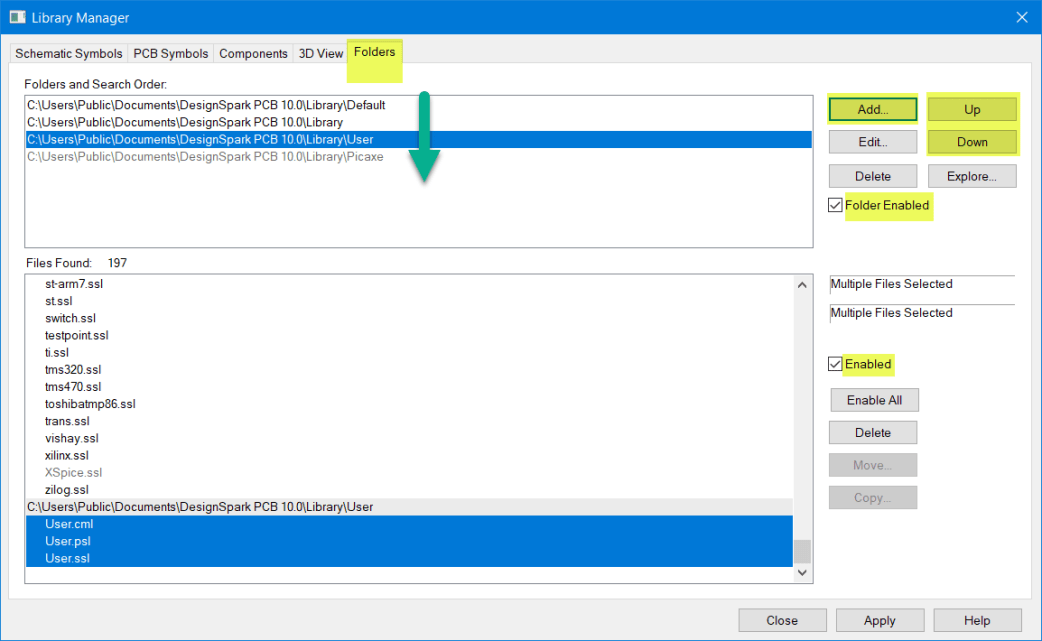Viewport: 1042px width, 641px height.
Task: Select User.psl file
Action: pos(409,541)
